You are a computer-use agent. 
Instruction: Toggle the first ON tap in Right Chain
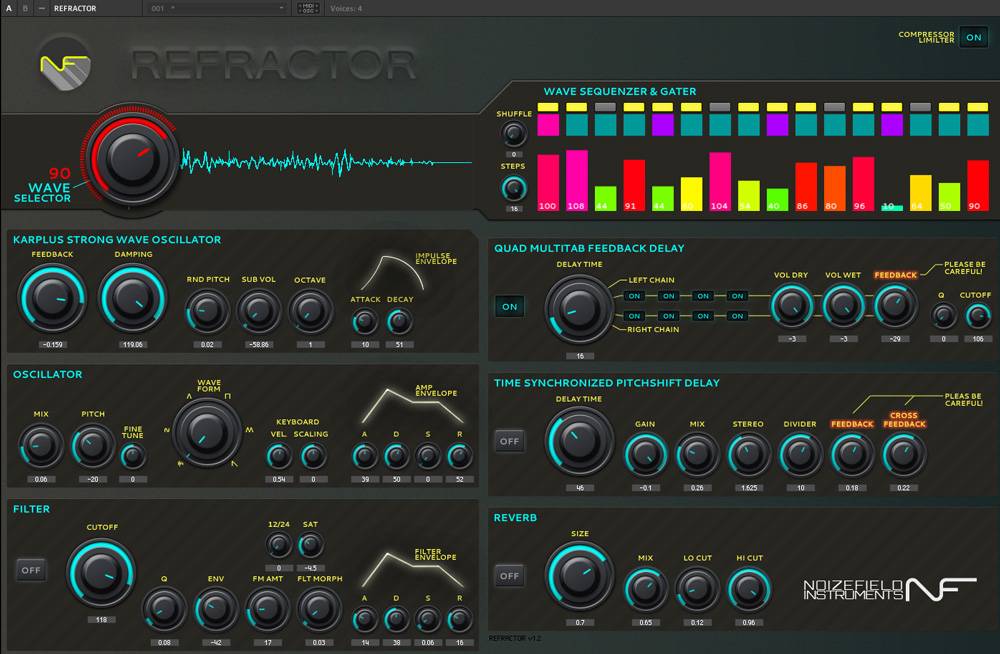tap(634, 316)
